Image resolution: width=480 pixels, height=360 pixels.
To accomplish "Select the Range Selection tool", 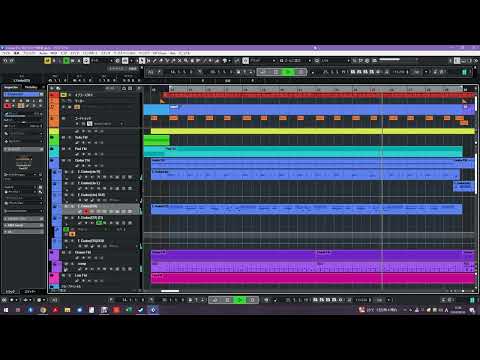I will [148, 61].
